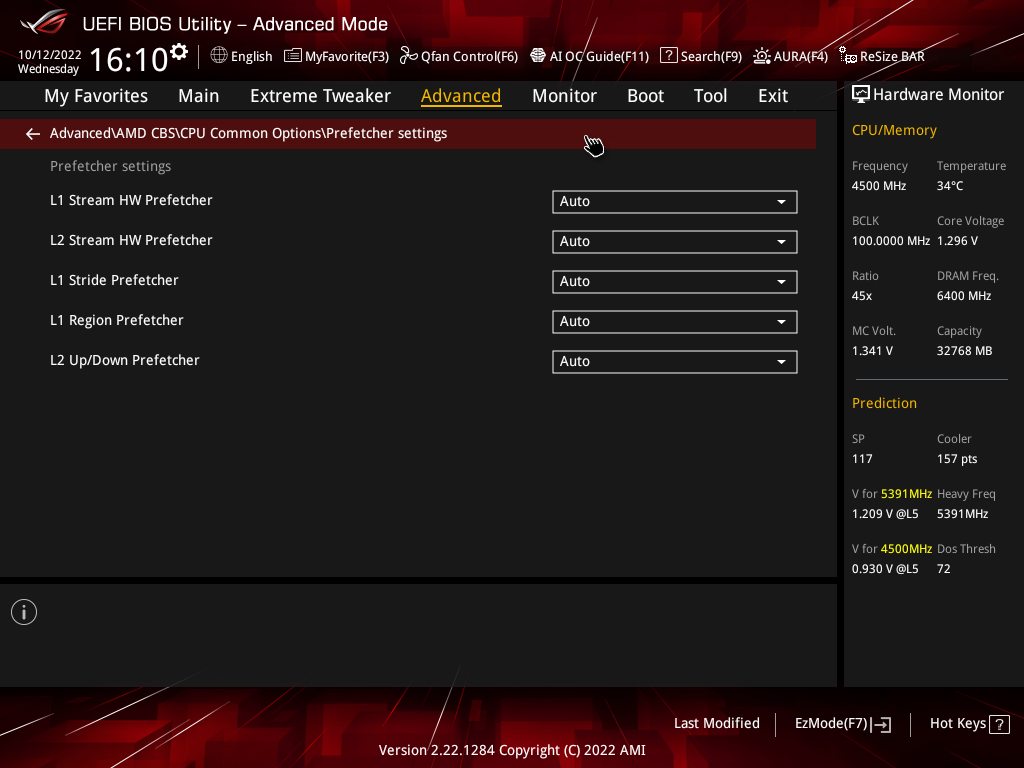Expand L1 Stride Prefetcher dropdown

pos(675,281)
